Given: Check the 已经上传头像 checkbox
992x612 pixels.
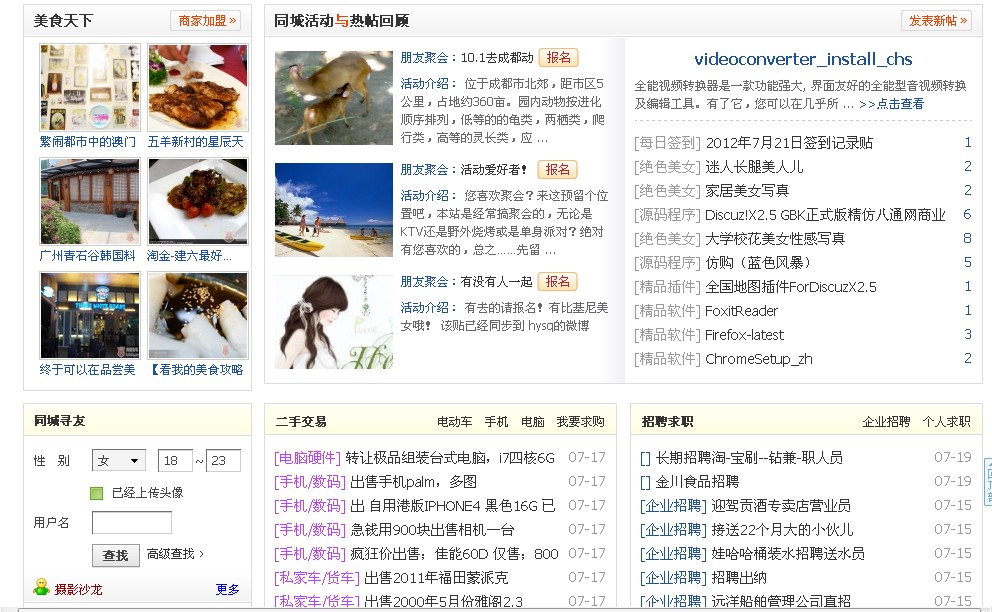Looking at the screenshot, I should 96,493.
